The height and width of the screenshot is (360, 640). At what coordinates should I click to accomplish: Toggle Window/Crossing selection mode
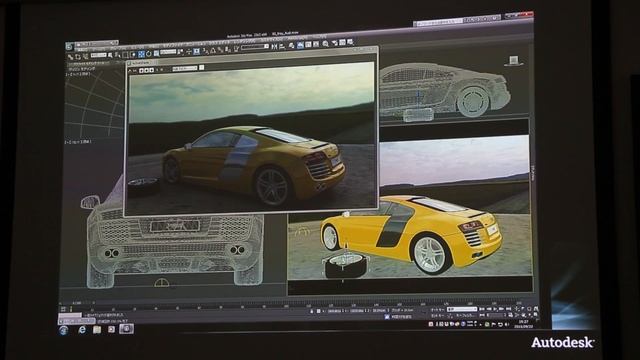(133, 54)
